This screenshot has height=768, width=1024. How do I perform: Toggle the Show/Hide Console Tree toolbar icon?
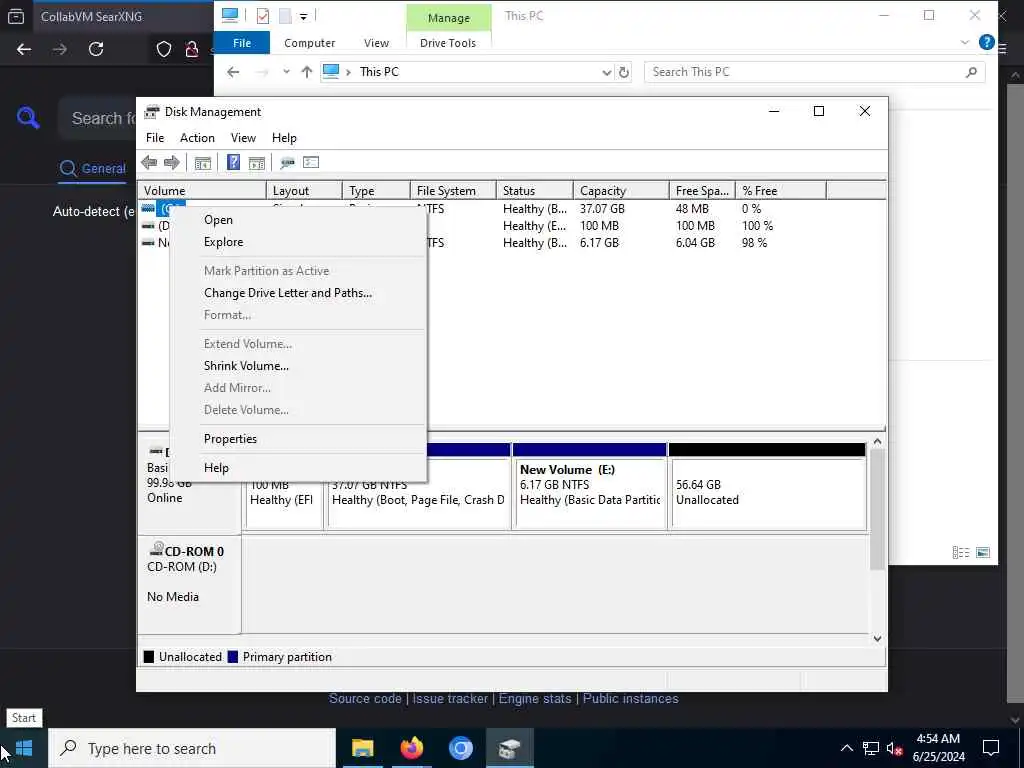202,163
